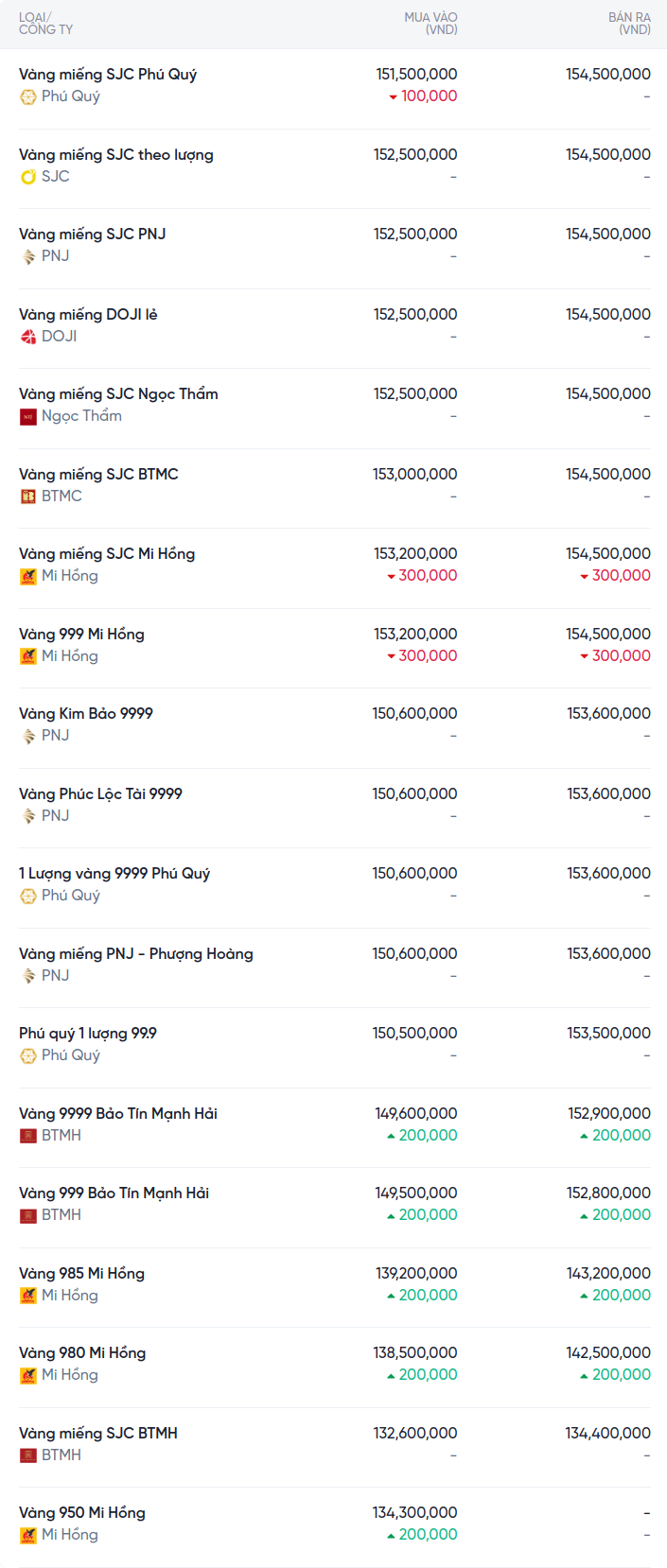Select Vàng Phúc Lộc Tài 9999
667x1568 pixels.
coord(100,794)
